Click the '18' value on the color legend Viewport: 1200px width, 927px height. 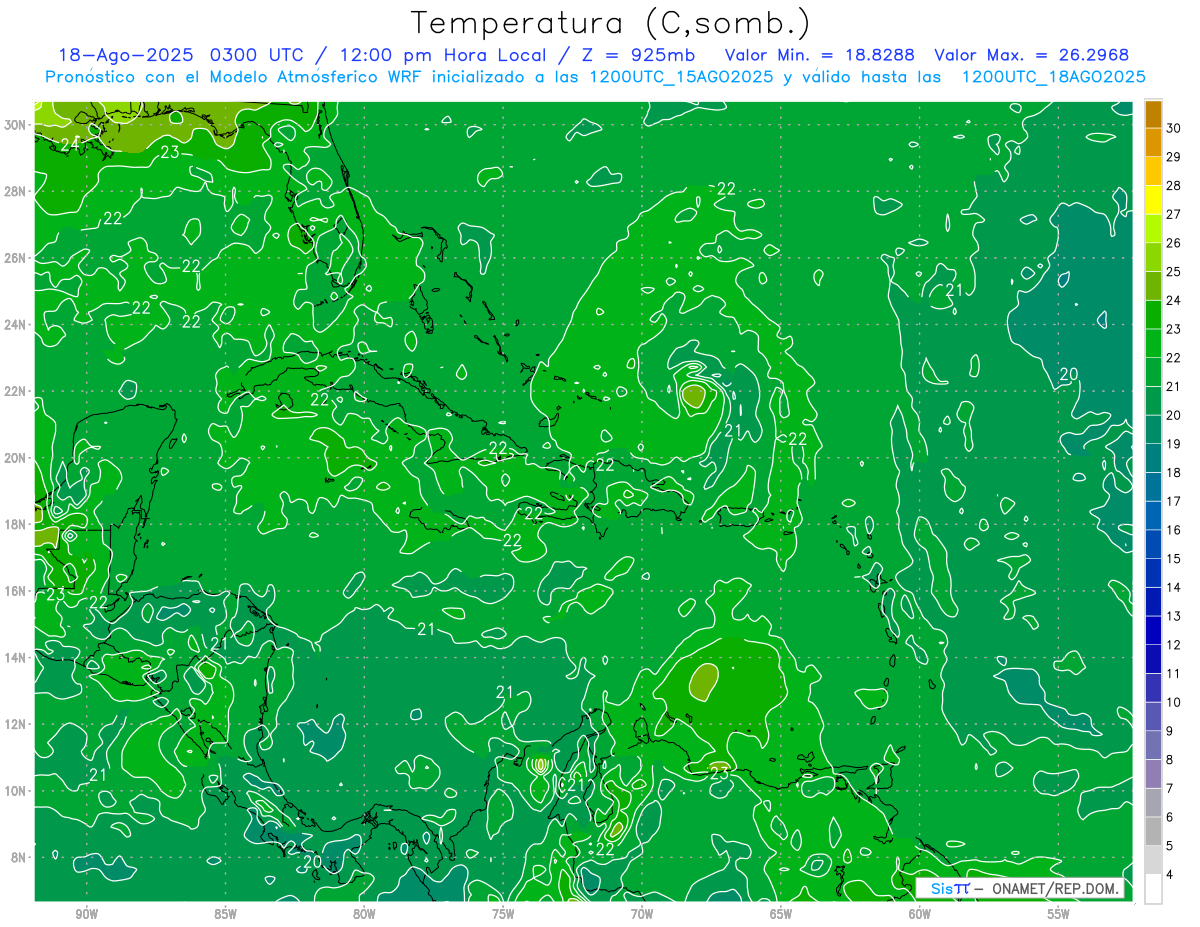[x=1174, y=473]
